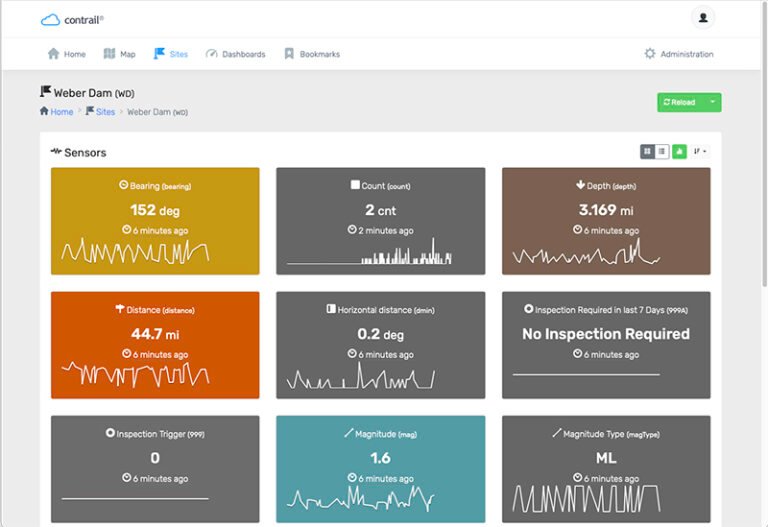Open the Map tab
The height and width of the screenshot is (527, 768).
point(120,54)
